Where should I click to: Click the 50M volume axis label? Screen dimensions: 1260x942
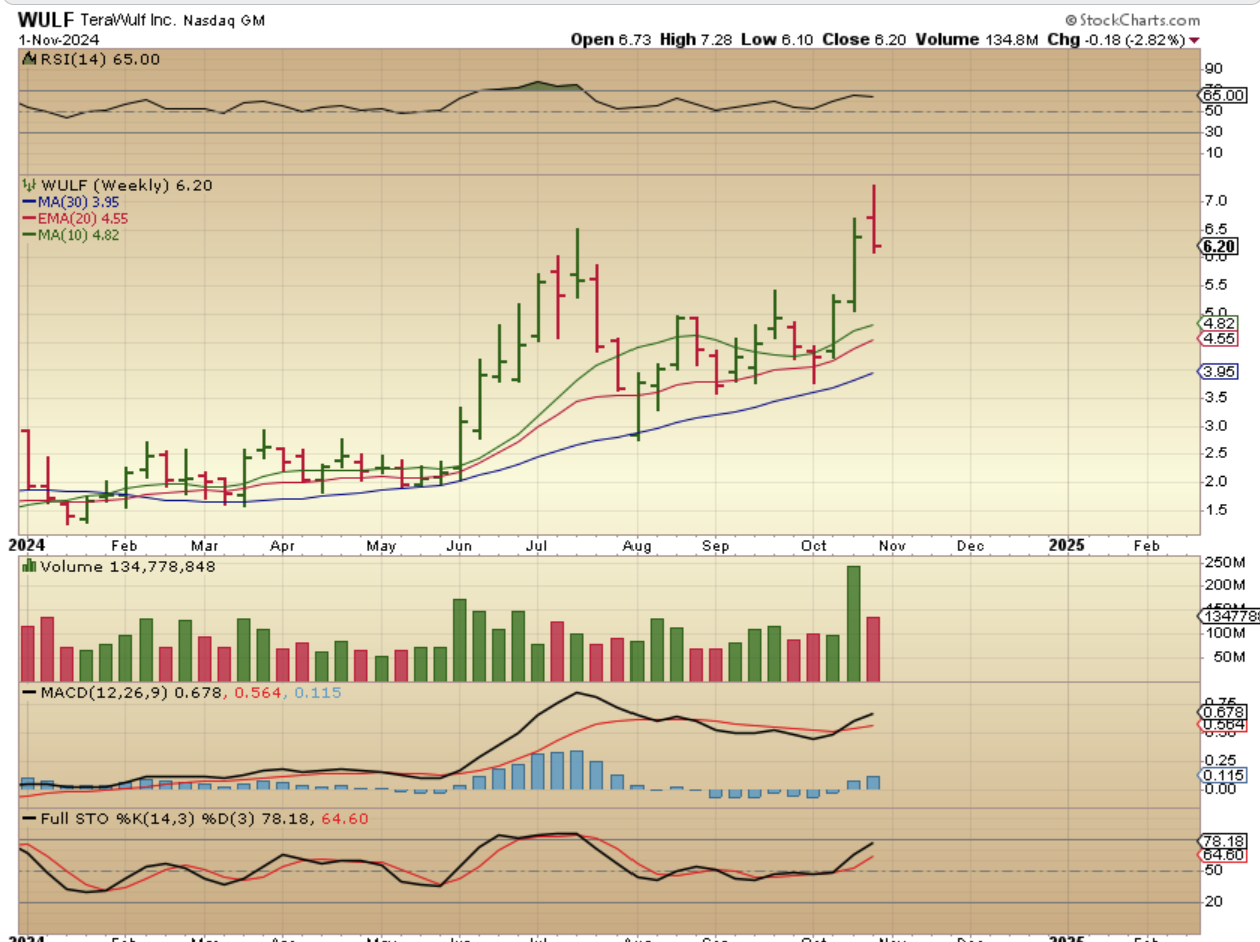coord(1226,658)
